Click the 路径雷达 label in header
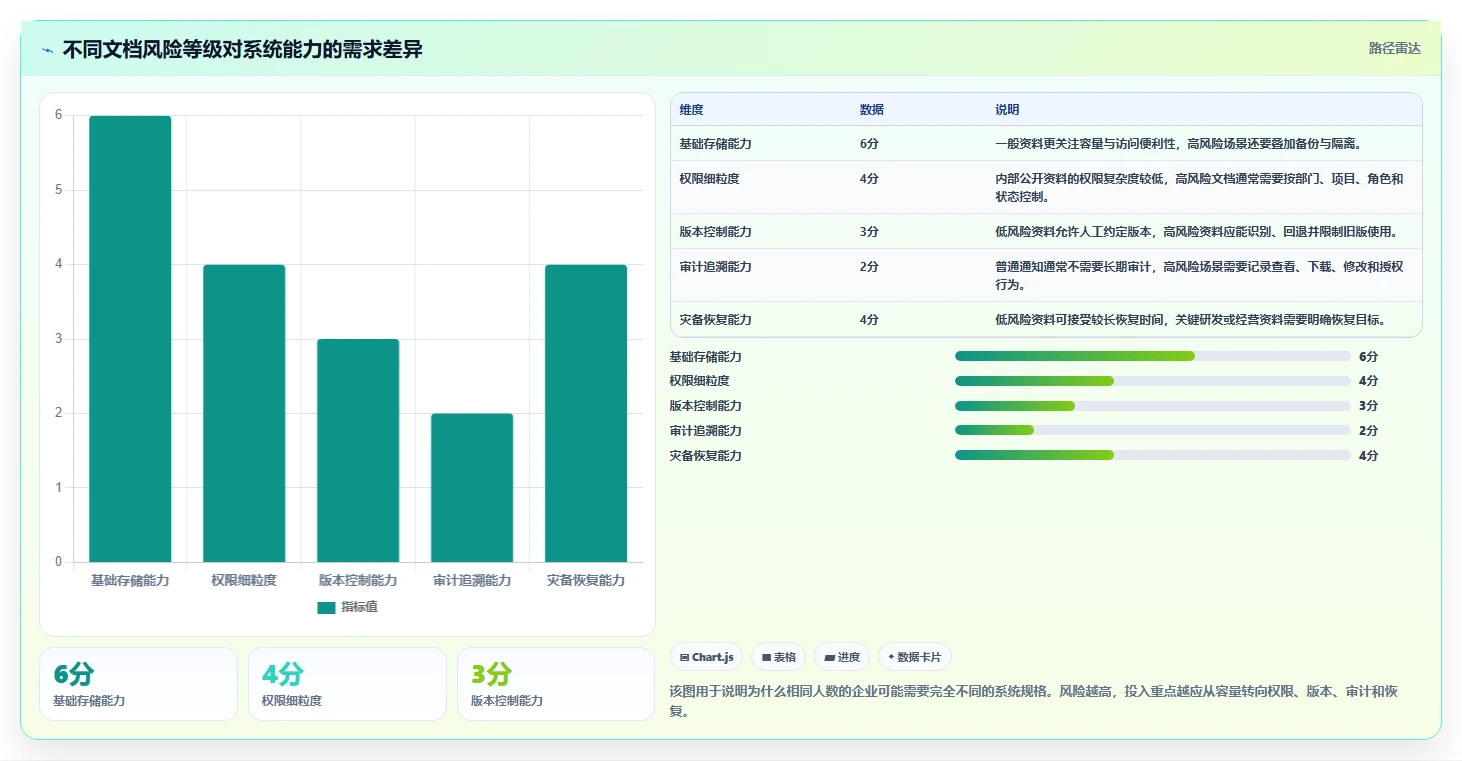1462x761 pixels. 1394,48
